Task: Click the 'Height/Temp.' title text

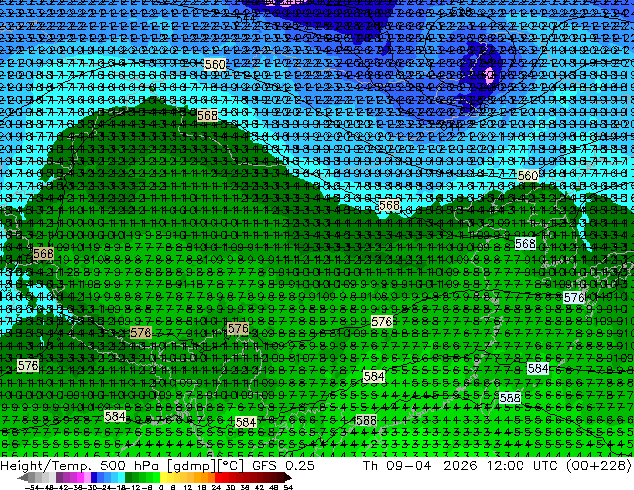Action: (47, 466)
